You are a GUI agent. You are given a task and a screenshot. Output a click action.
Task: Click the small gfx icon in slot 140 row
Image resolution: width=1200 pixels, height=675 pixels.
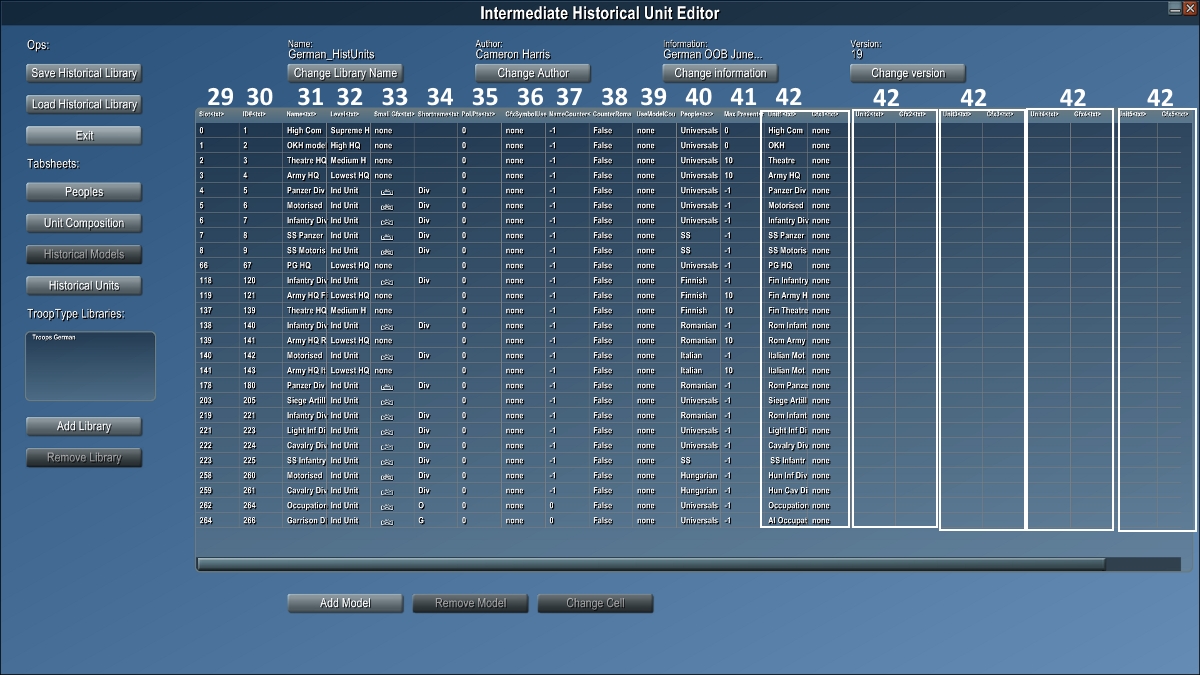tap(386, 356)
